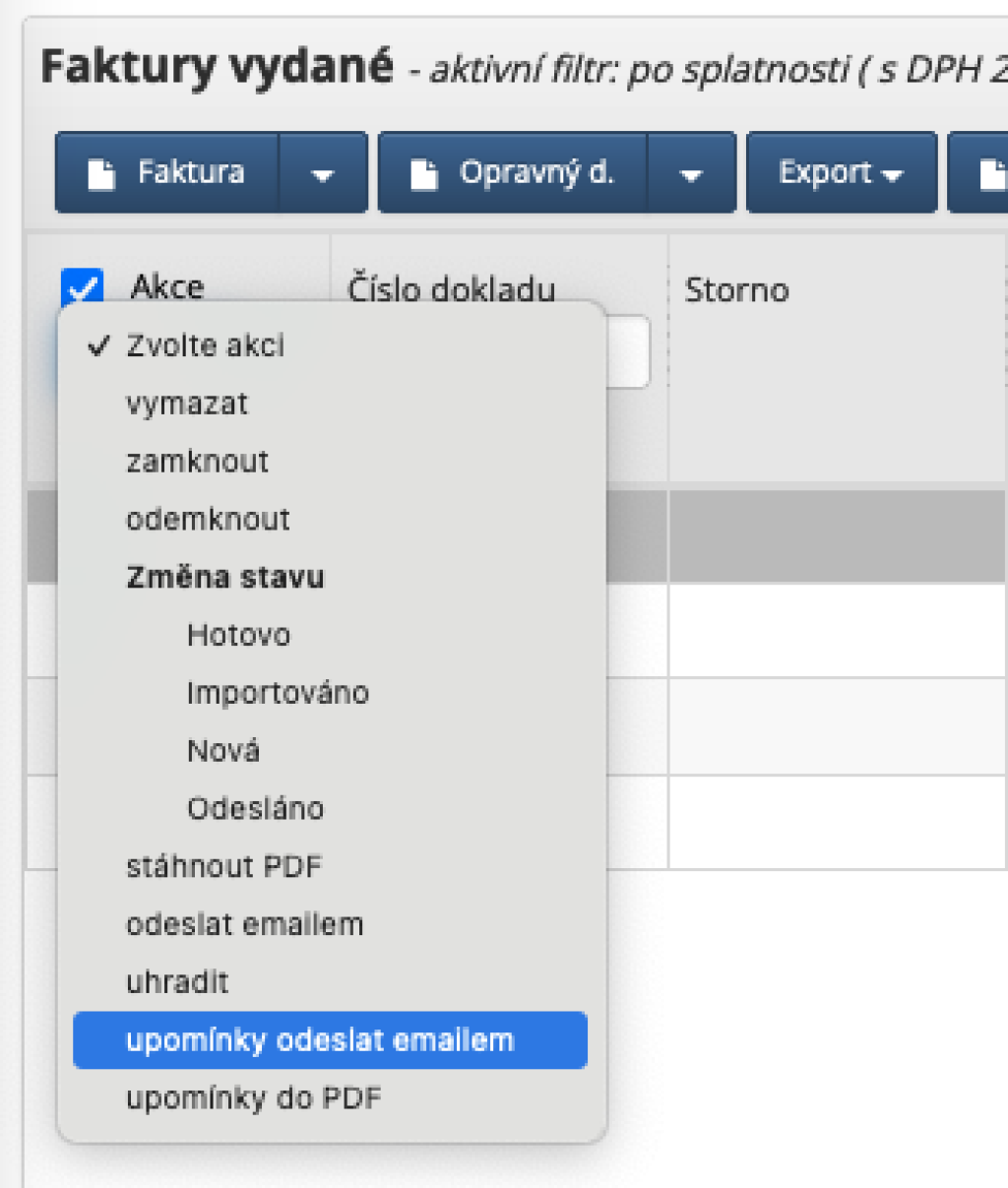
Task: Pick 'odemknout' from the action menu
Action: 208,520
